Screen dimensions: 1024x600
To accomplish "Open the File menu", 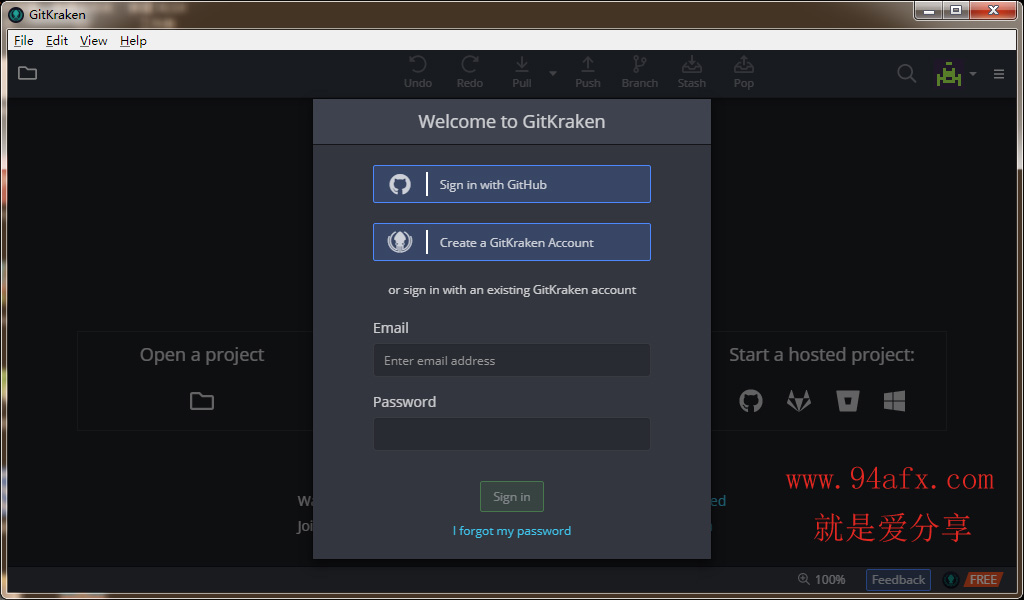I will coord(24,40).
